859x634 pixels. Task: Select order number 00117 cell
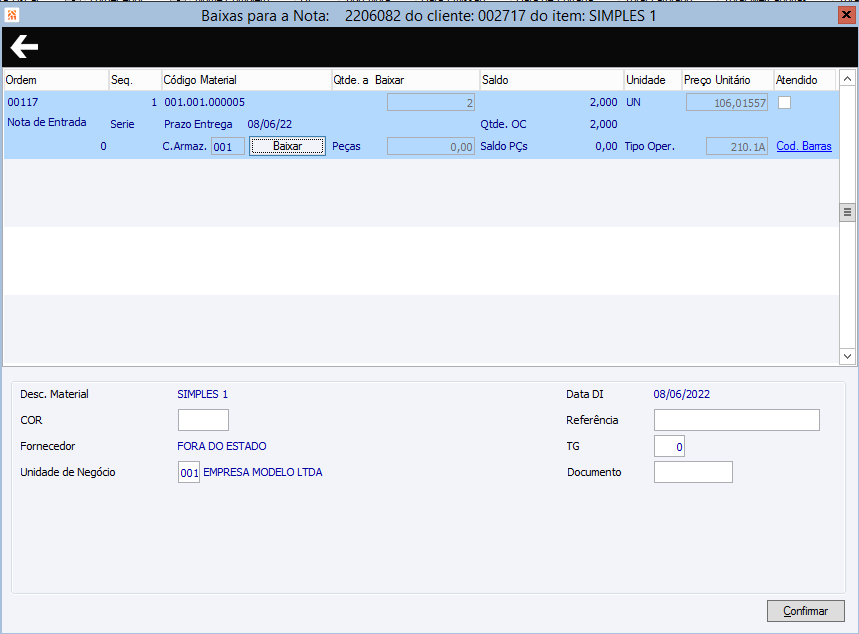click(23, 102)
